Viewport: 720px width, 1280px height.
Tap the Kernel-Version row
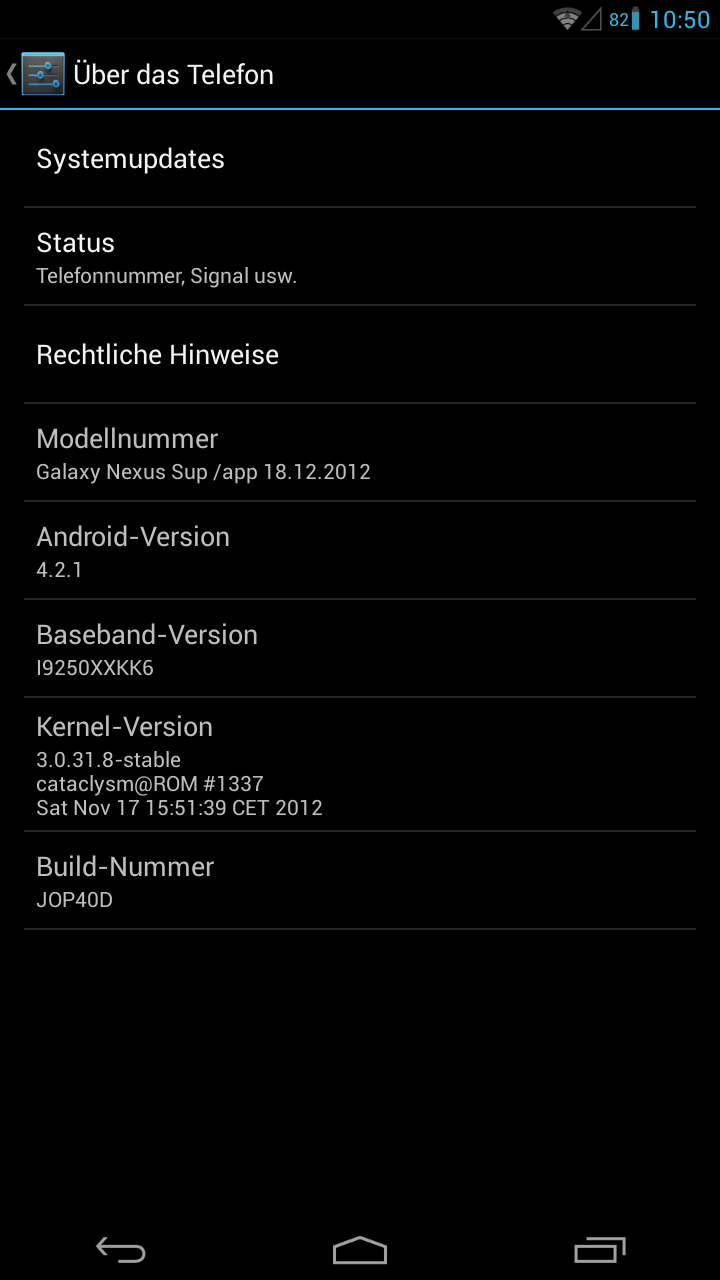pos(360,765)
